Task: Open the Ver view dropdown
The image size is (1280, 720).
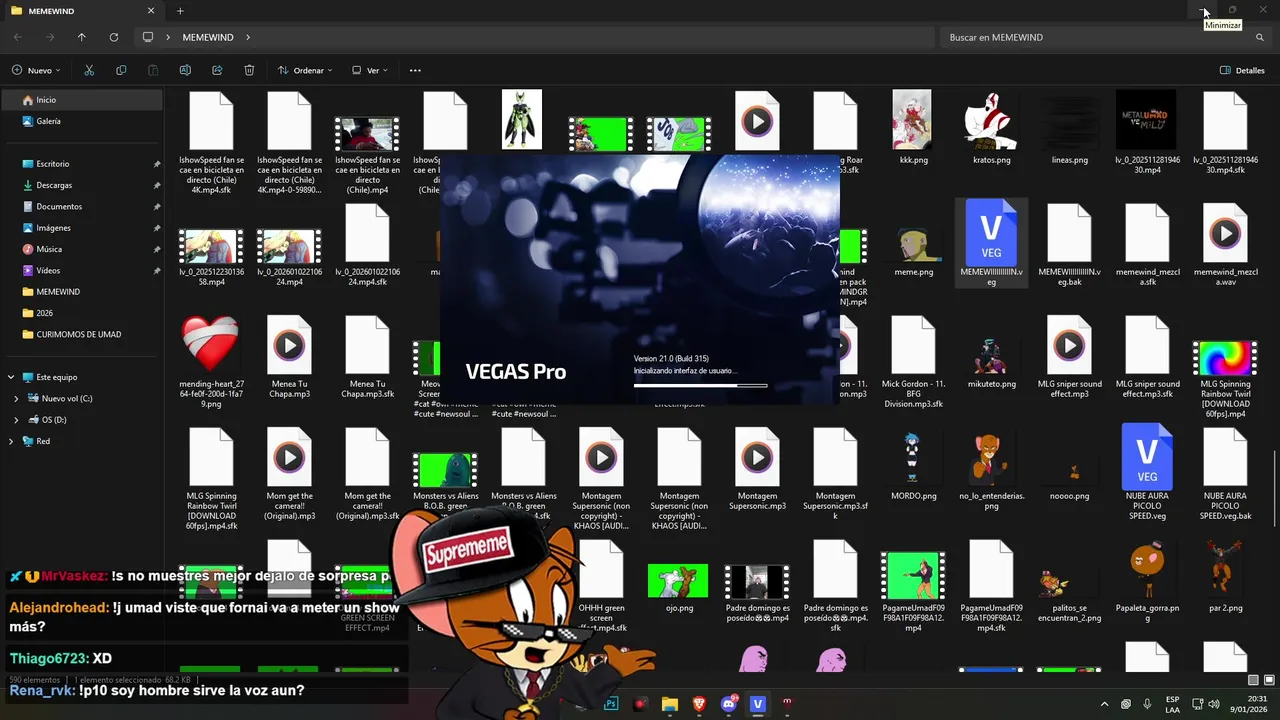Action: coord(370,70)
